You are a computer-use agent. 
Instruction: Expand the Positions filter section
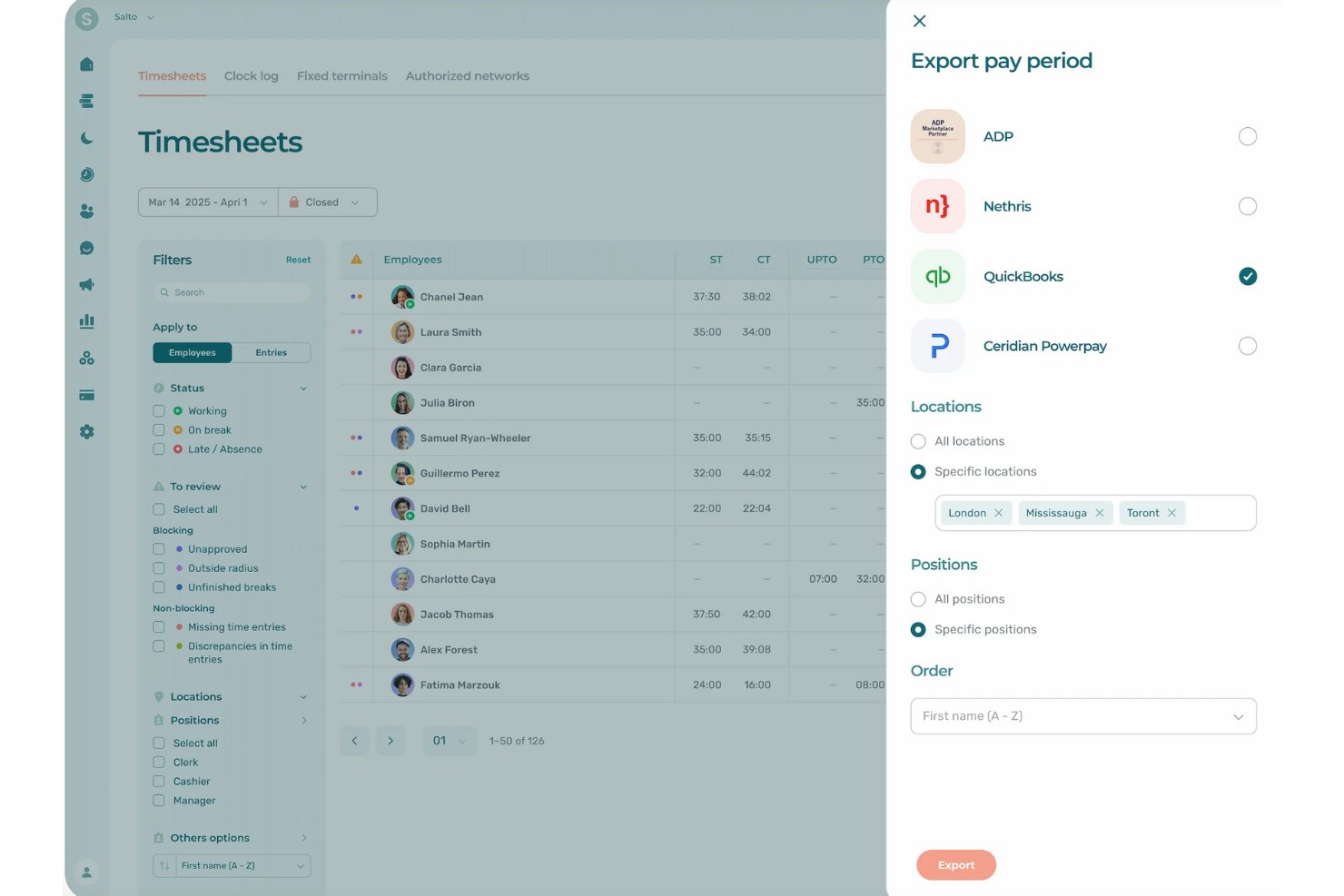tap(303, 721)
